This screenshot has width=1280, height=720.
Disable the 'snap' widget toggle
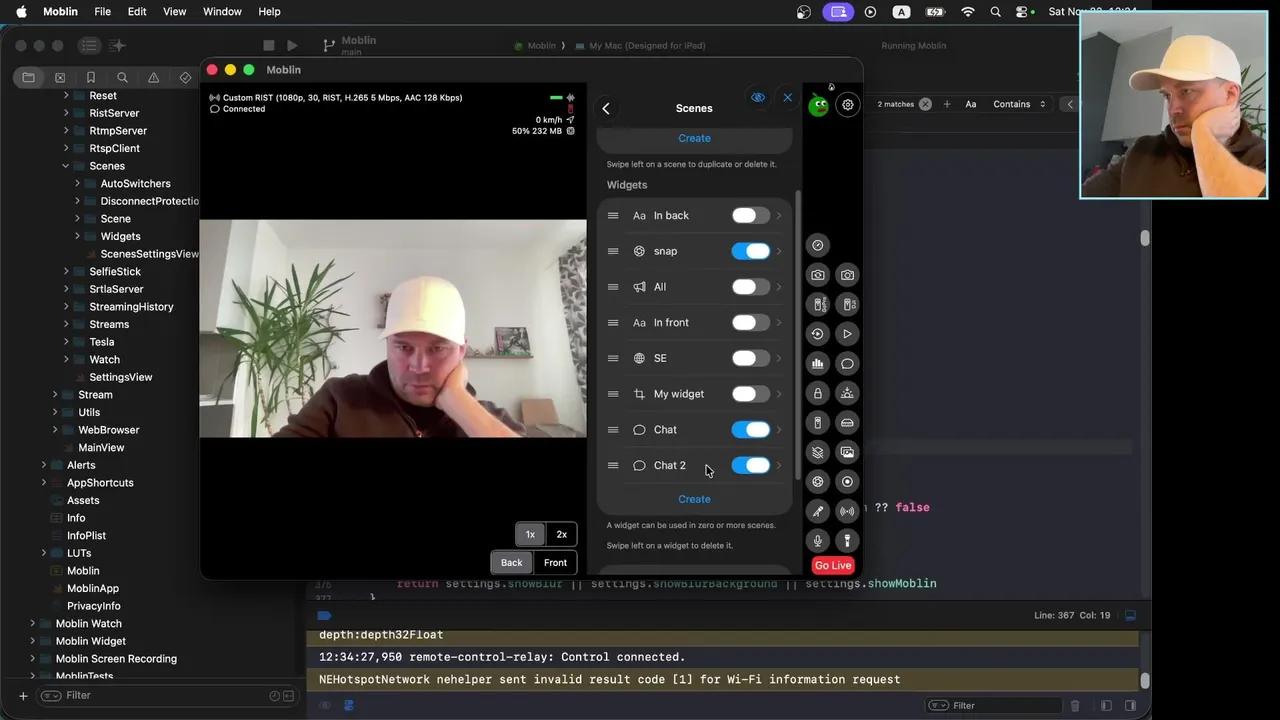(750, 251)
